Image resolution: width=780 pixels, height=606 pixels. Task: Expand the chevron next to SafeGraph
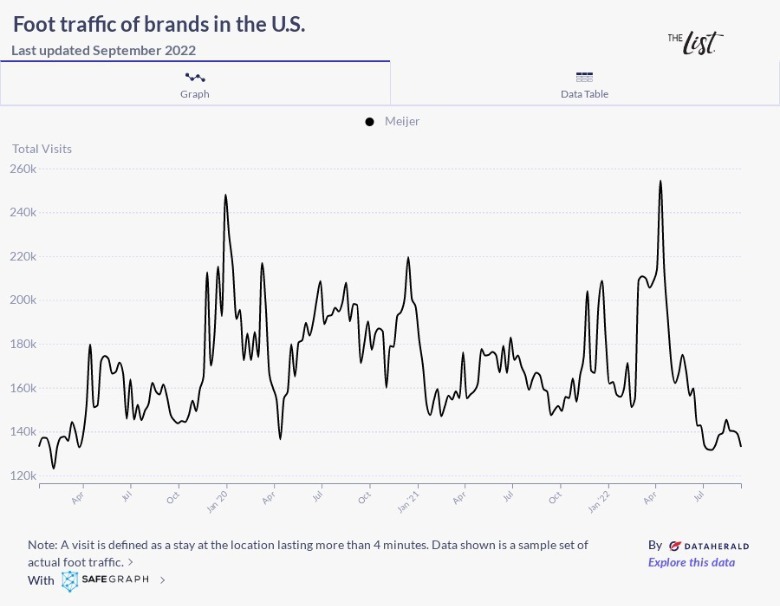click(163, 580)
